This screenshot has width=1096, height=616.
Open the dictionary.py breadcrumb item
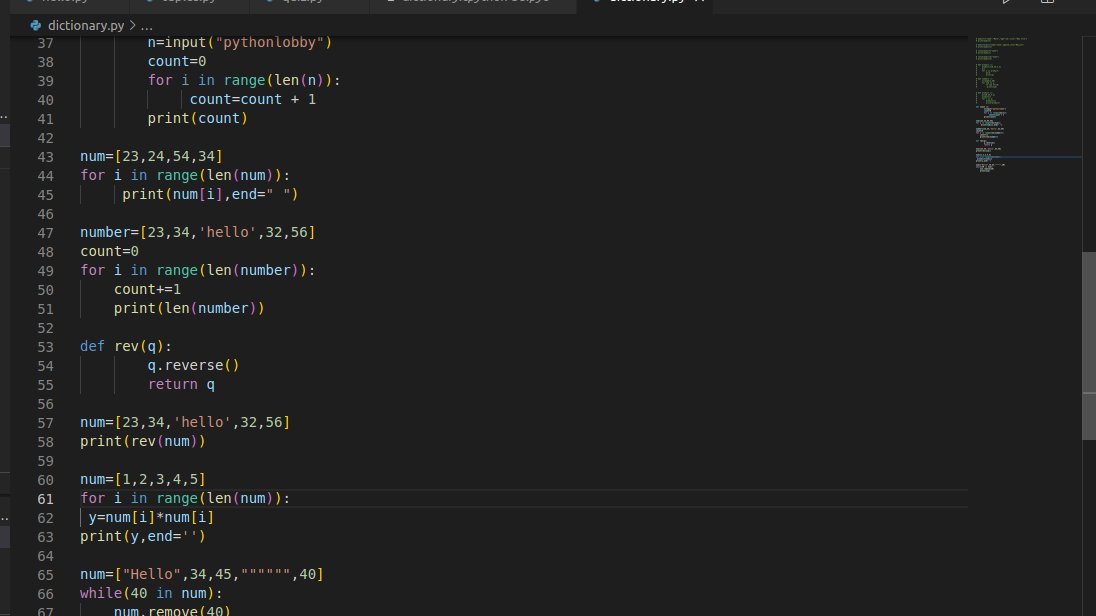[x=86, y=26]
